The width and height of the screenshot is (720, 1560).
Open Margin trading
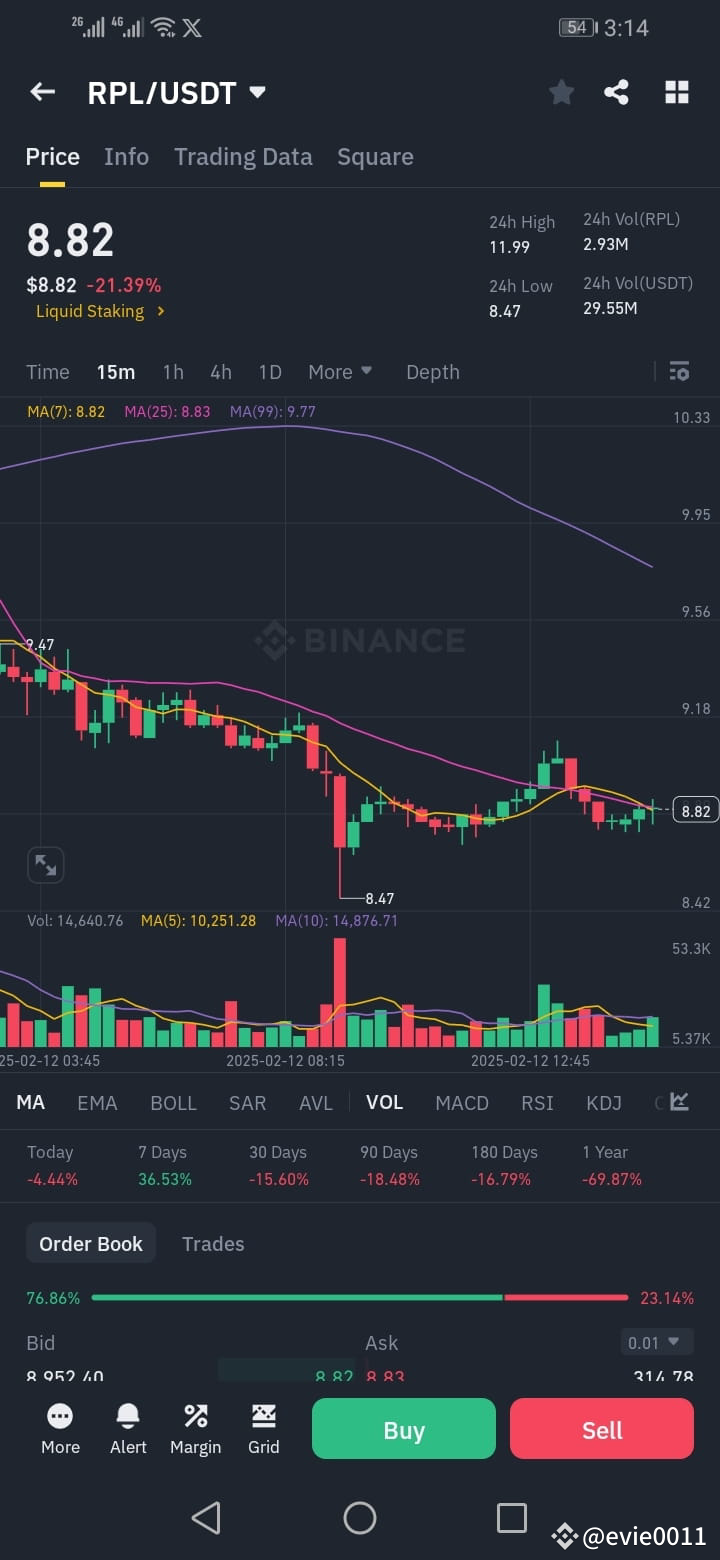click(x=196, y=1428)
